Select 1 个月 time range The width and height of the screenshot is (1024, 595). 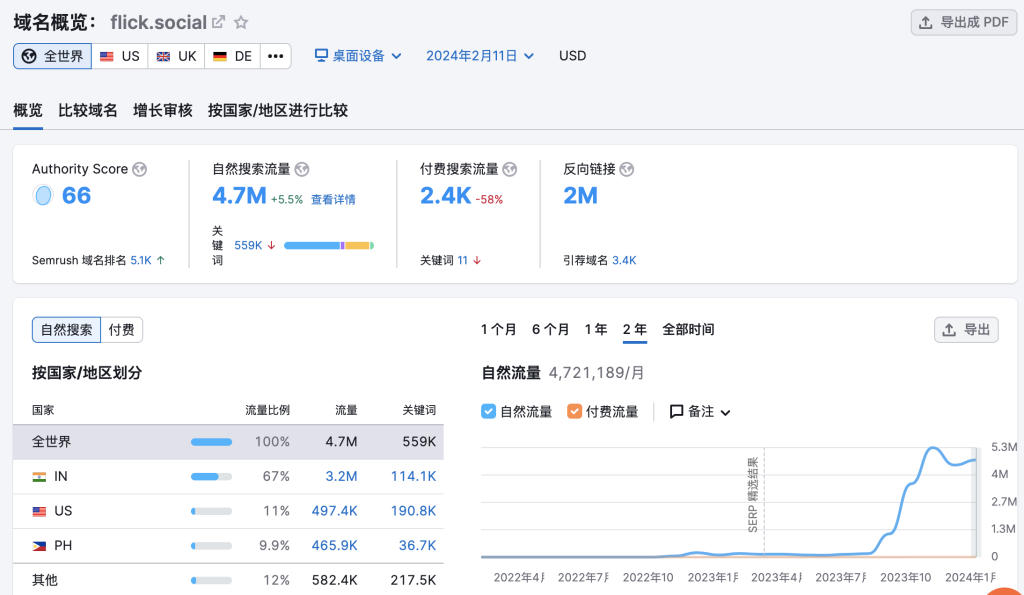click(x=498, y=330)
